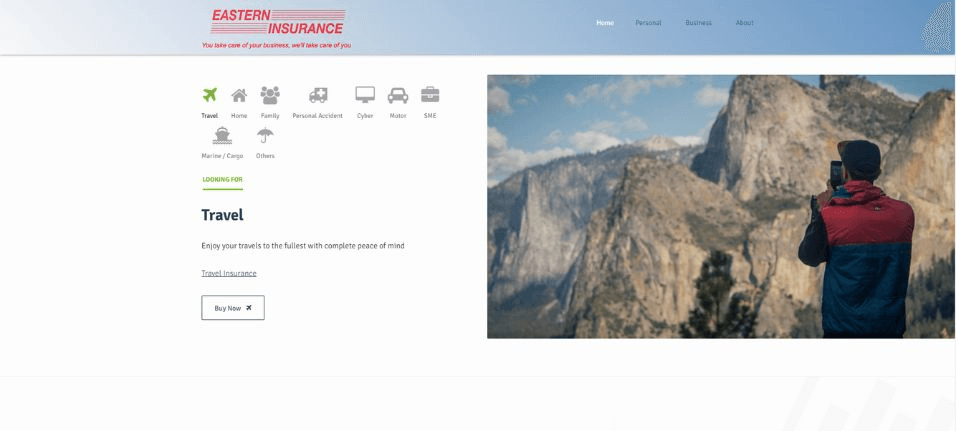Click the Buy Now button
Image resolution: width=956 pixels, height=431 pixels.
[233, 308]
